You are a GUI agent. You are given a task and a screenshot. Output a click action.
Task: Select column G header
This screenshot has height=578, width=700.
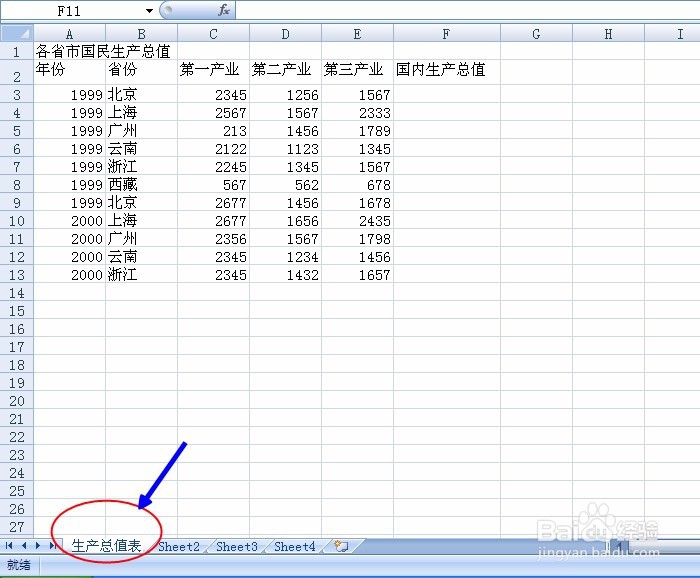pyautogui.click(x=537, y=33)
